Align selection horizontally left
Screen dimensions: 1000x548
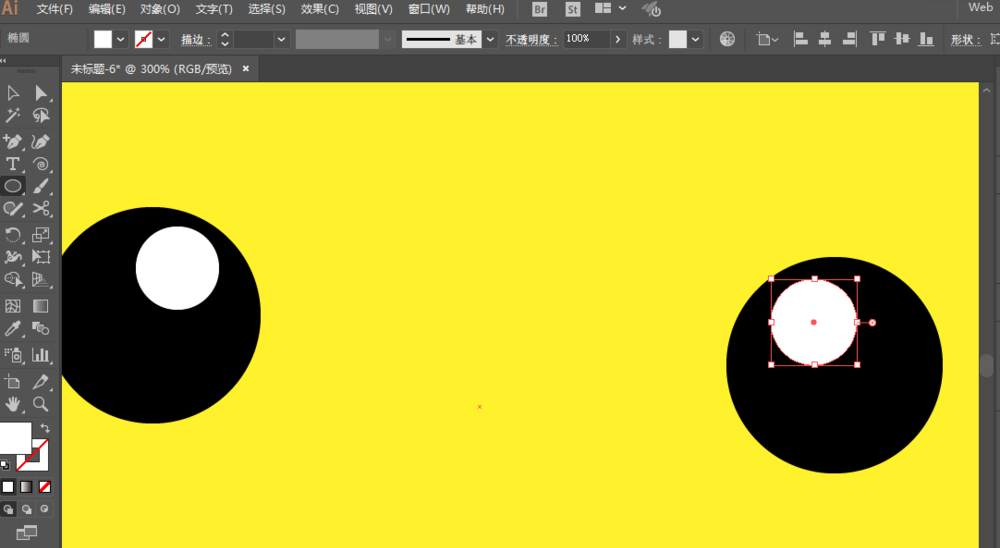tap(800, 39)
